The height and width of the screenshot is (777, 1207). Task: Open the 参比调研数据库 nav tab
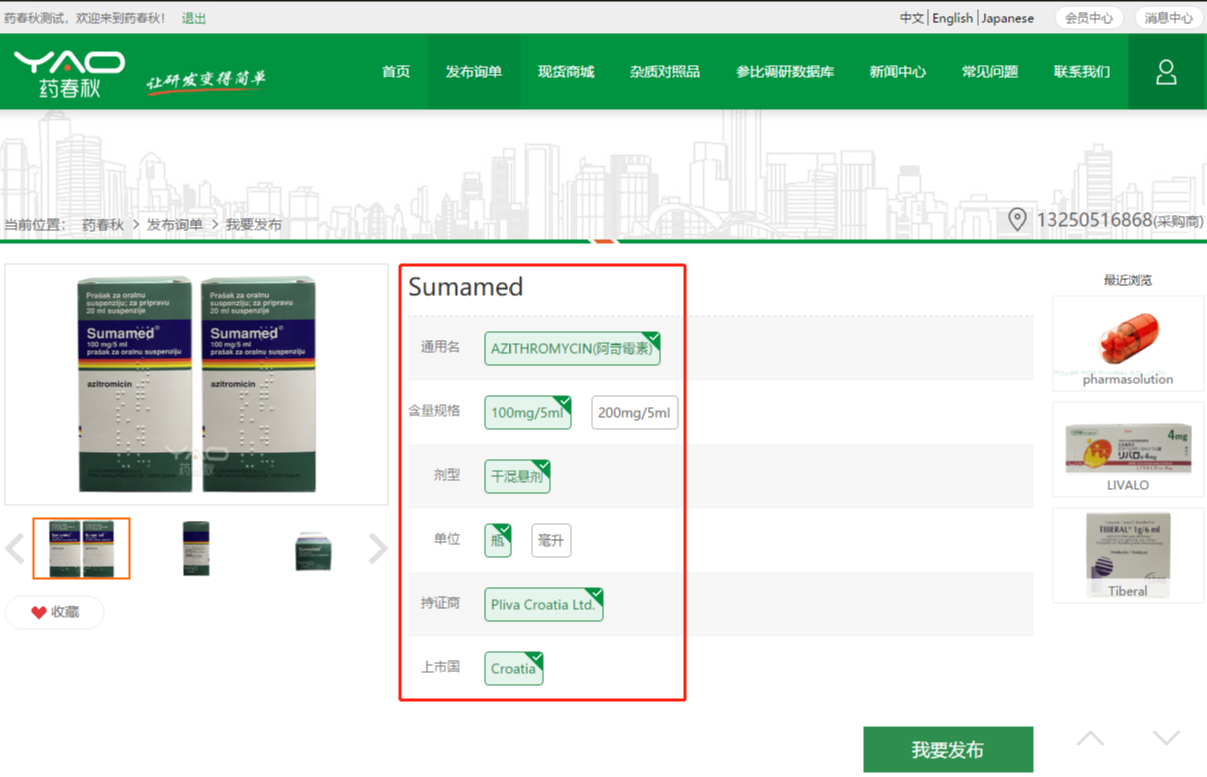pos(785,72)
